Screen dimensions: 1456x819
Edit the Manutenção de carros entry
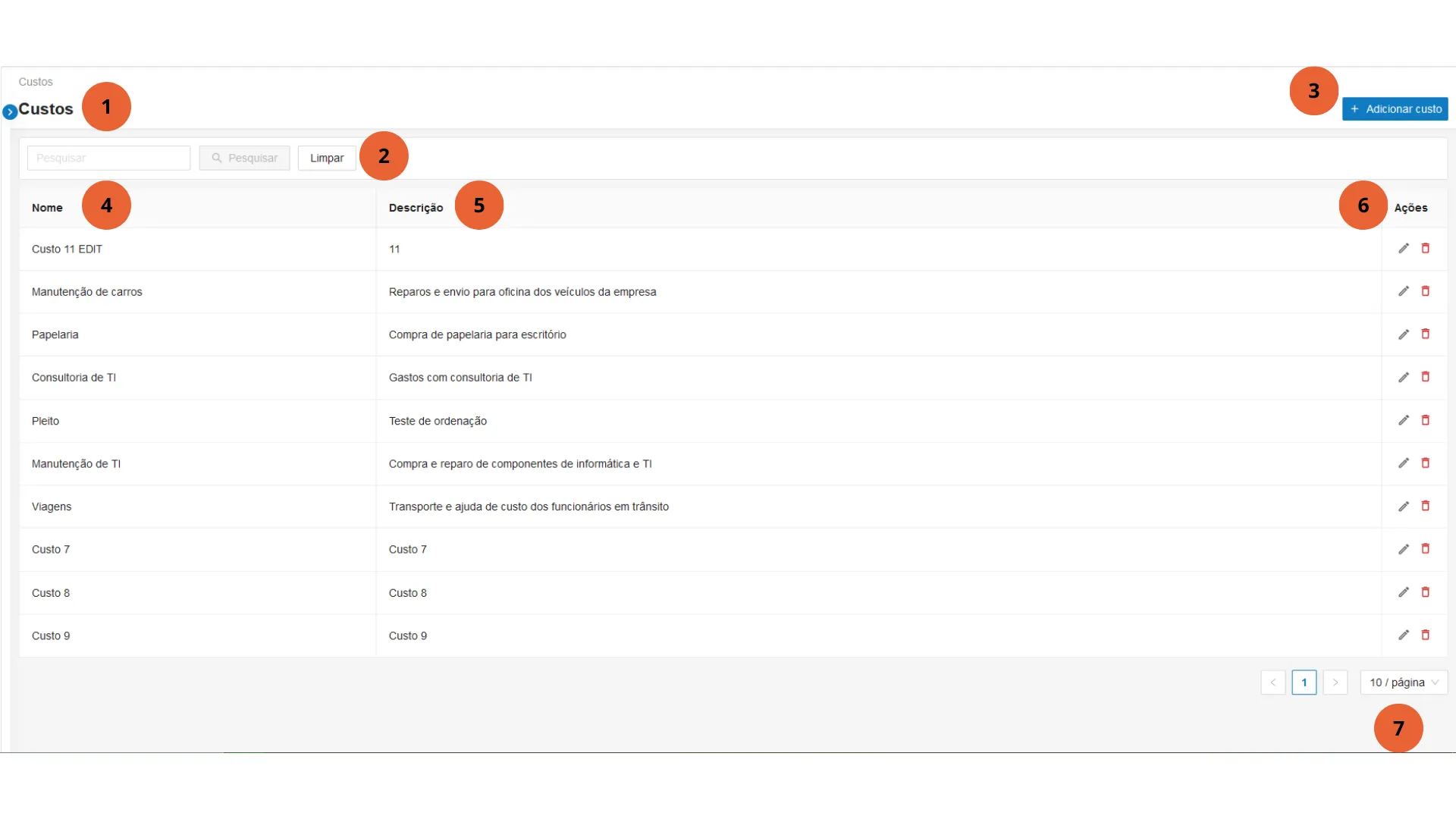tap(1404, 291)
